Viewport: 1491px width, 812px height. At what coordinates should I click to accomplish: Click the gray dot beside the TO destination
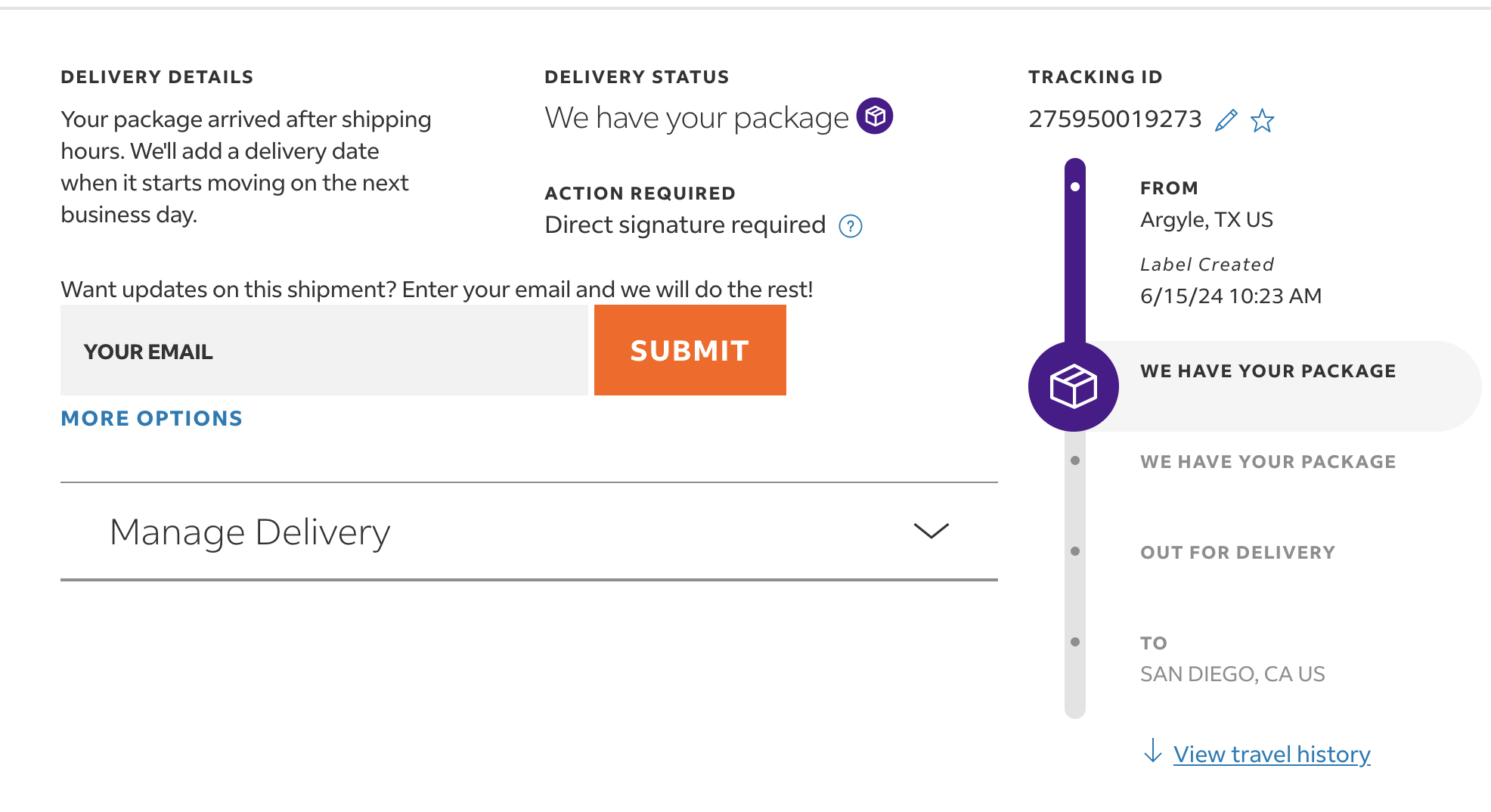coord(1075,642)
